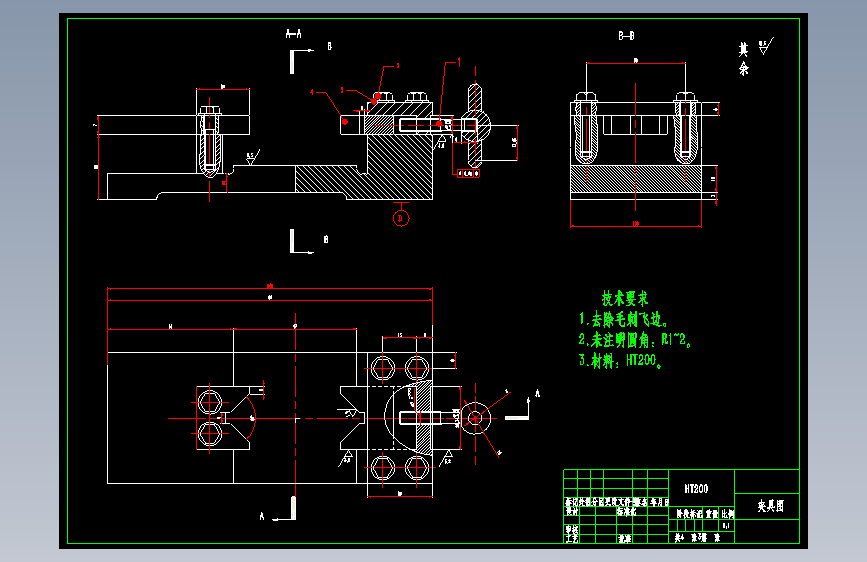Select part balloon number 4 leader label

(312, 92)
